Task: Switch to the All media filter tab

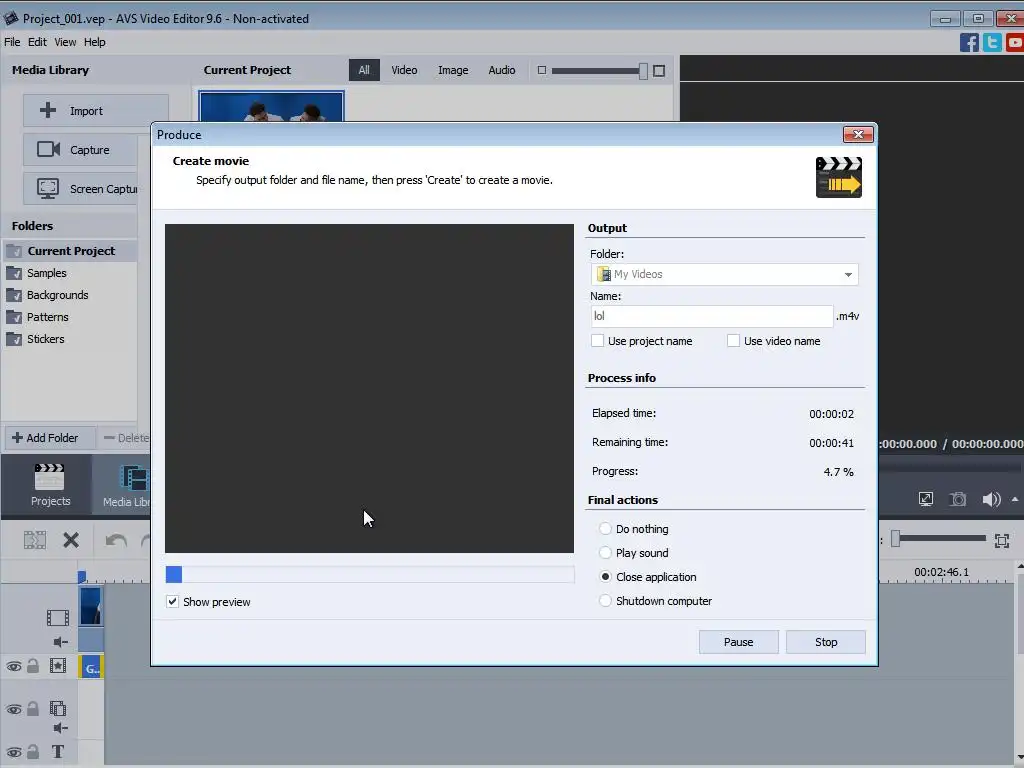Action: point(364,70)
